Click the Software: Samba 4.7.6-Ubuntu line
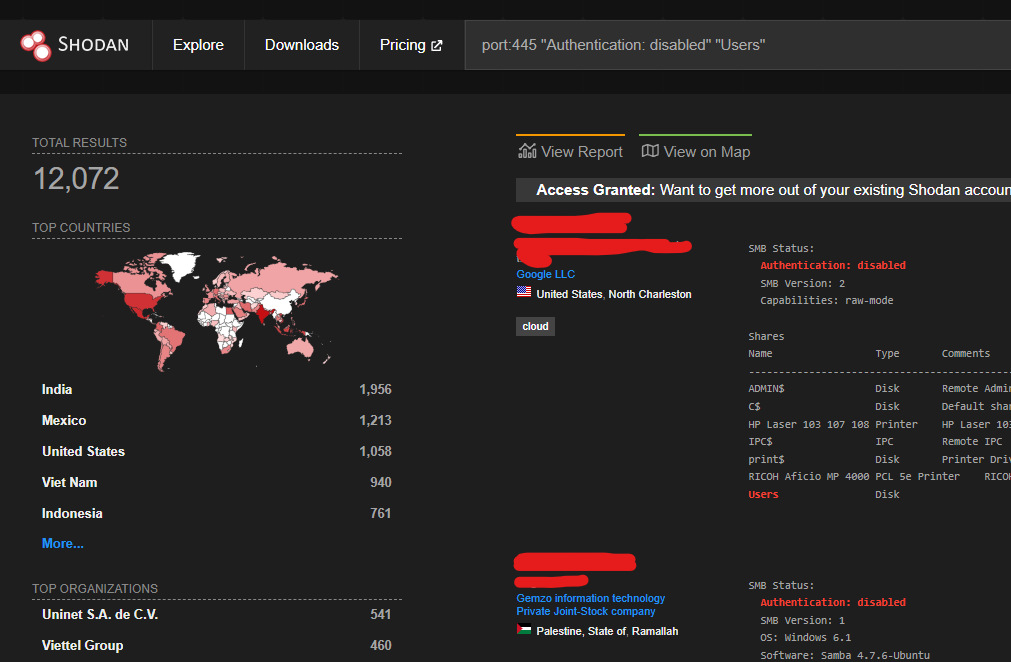This screenshot has height=662, width=1011. tap(845, 655)
